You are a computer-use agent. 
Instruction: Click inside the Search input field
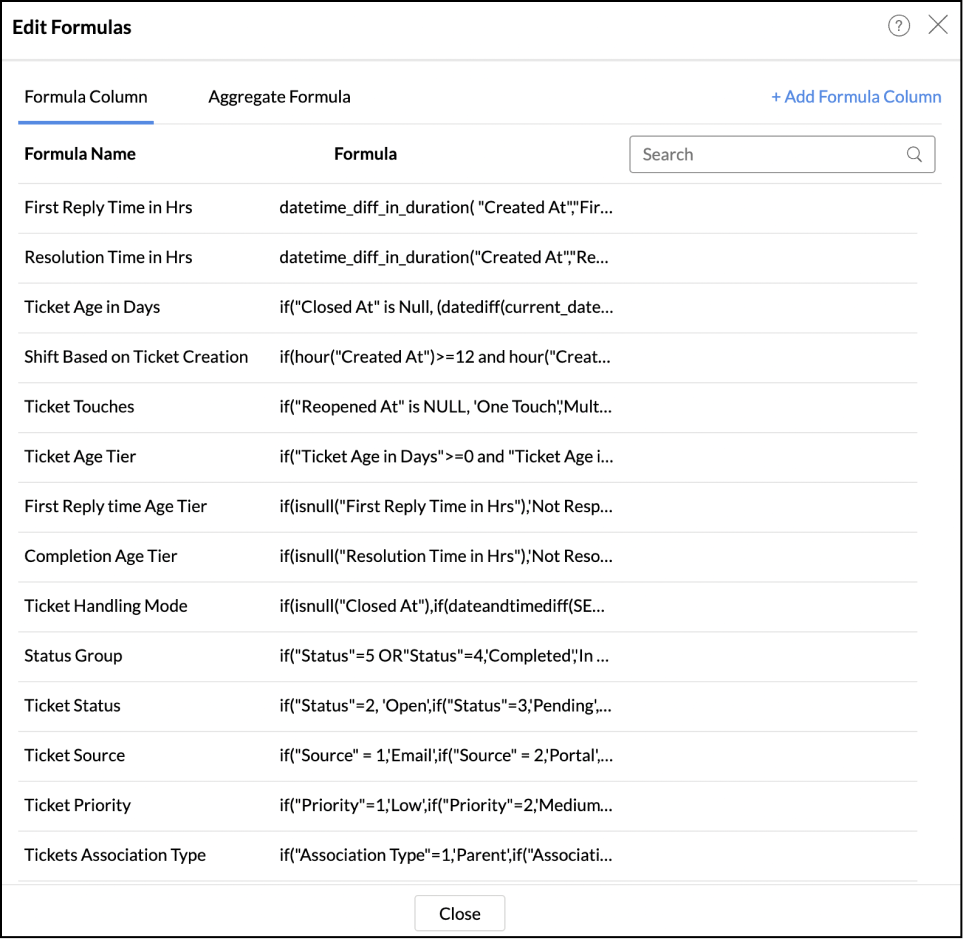760,154
